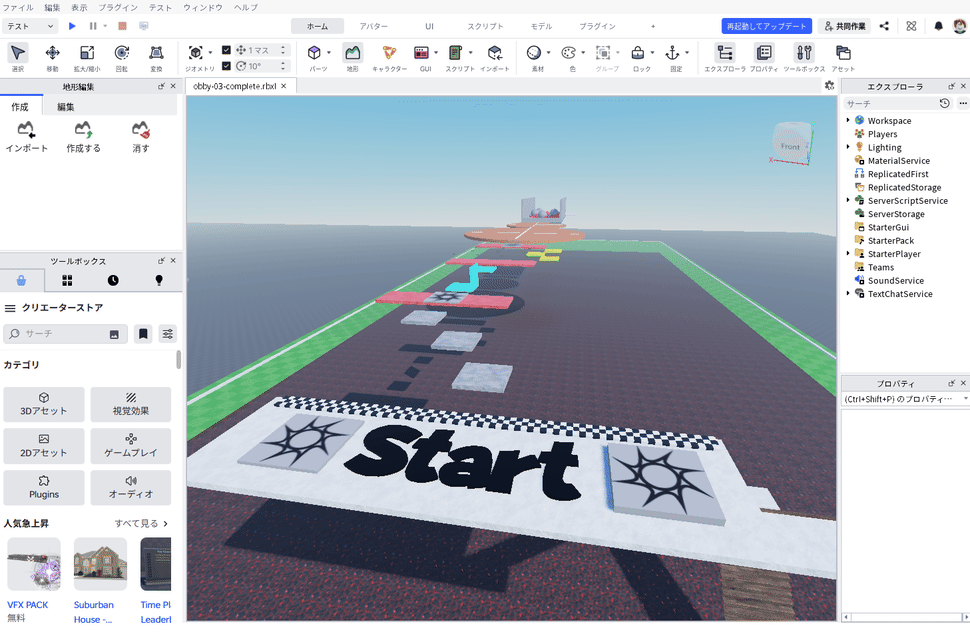970x642 pixels.
Task: Click the ジオメトリ cube icon
Action: pyautogui.click(x=195, y=53)
